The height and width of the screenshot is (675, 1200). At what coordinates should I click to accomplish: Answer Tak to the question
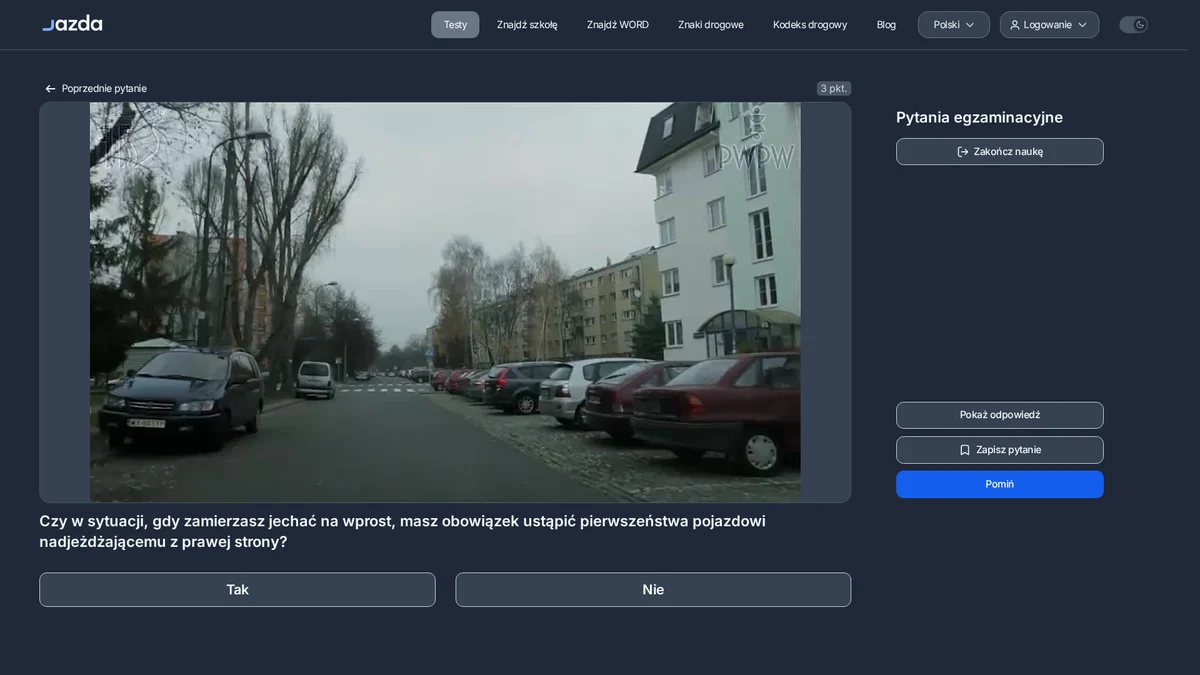tap(237, 590)
